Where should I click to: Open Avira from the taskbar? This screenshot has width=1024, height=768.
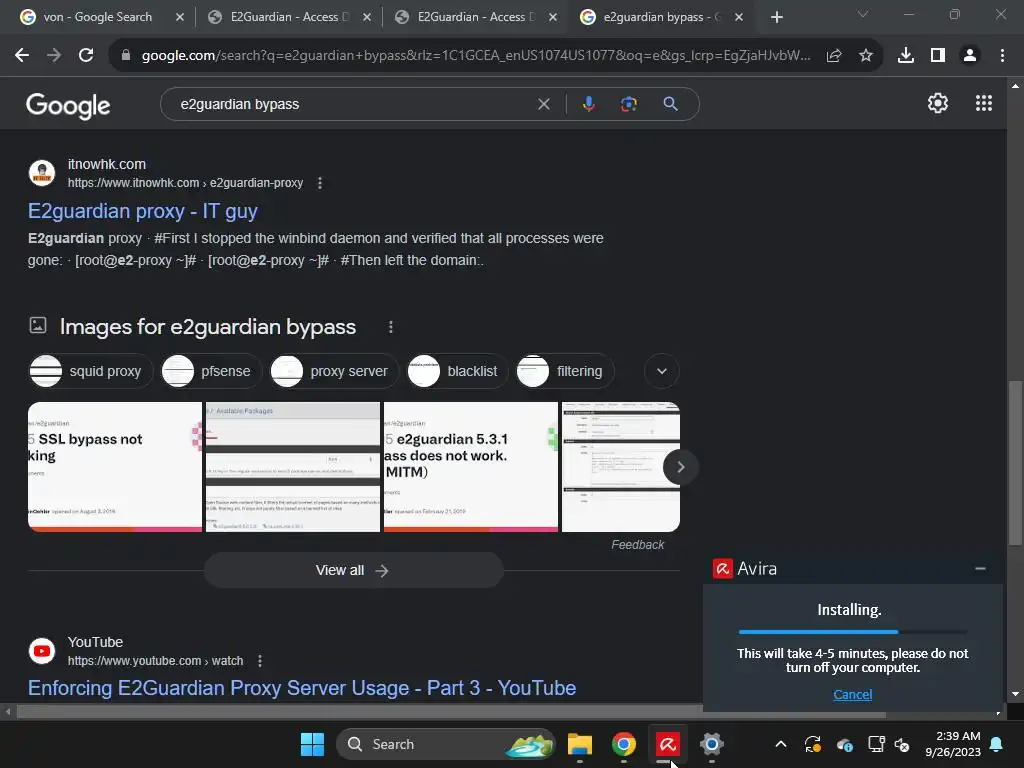[667, 744]
